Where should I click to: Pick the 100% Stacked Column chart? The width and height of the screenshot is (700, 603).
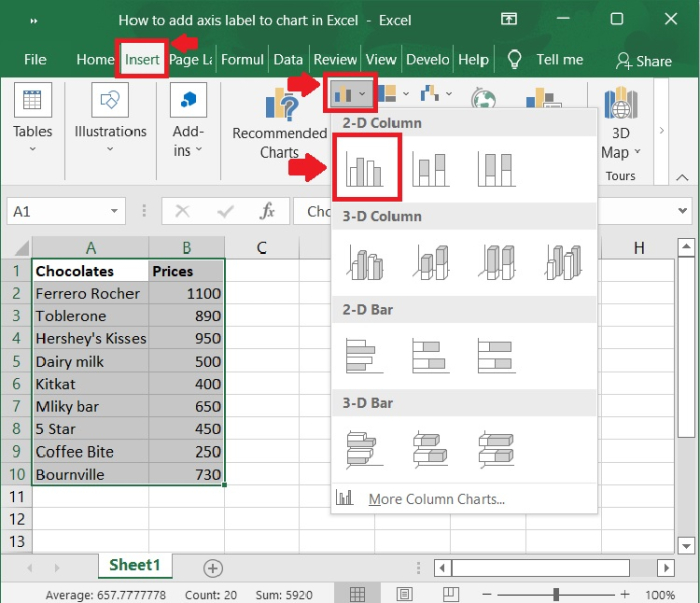(x=495, y=168)
